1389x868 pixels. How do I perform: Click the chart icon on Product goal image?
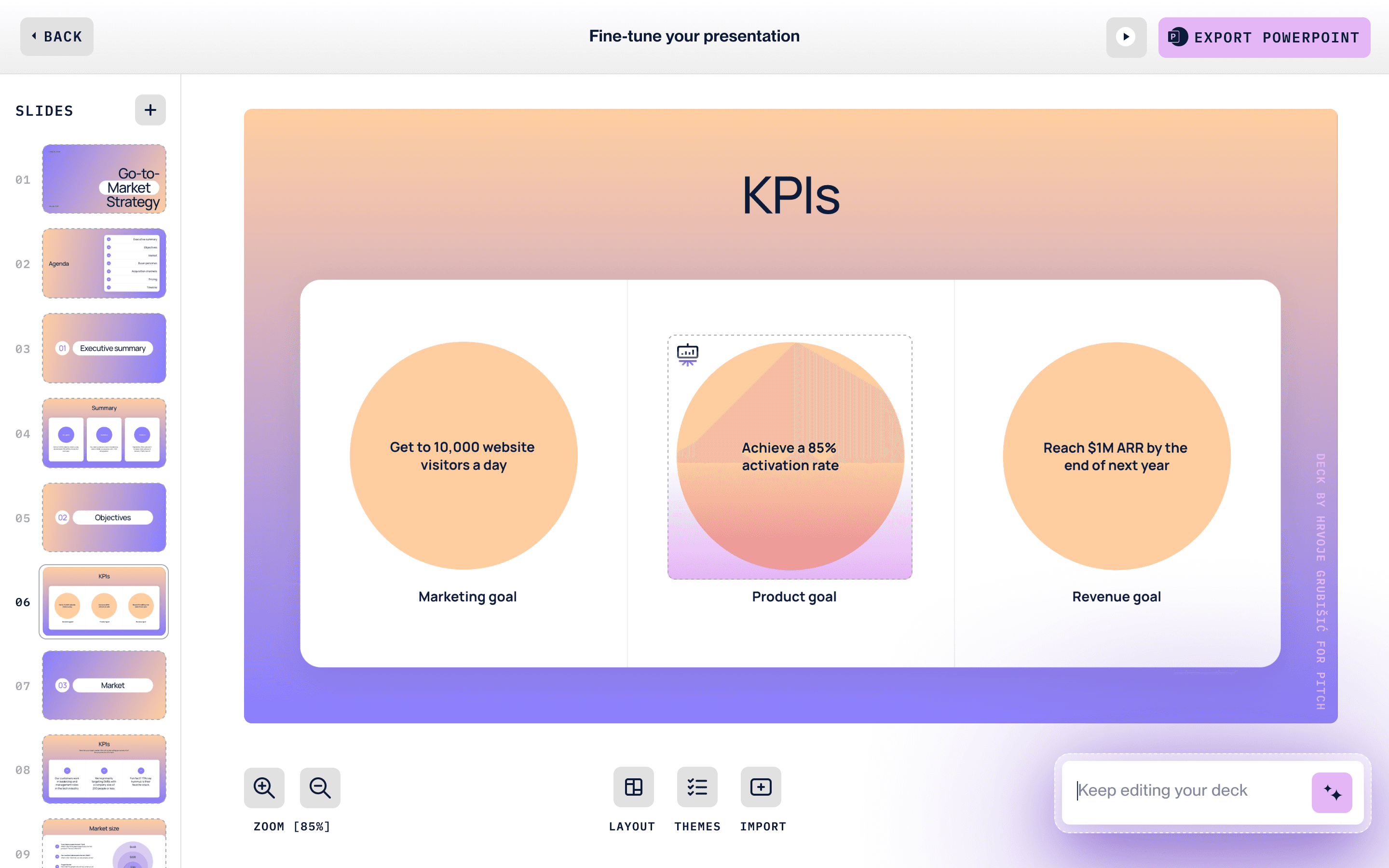point(687,354)
